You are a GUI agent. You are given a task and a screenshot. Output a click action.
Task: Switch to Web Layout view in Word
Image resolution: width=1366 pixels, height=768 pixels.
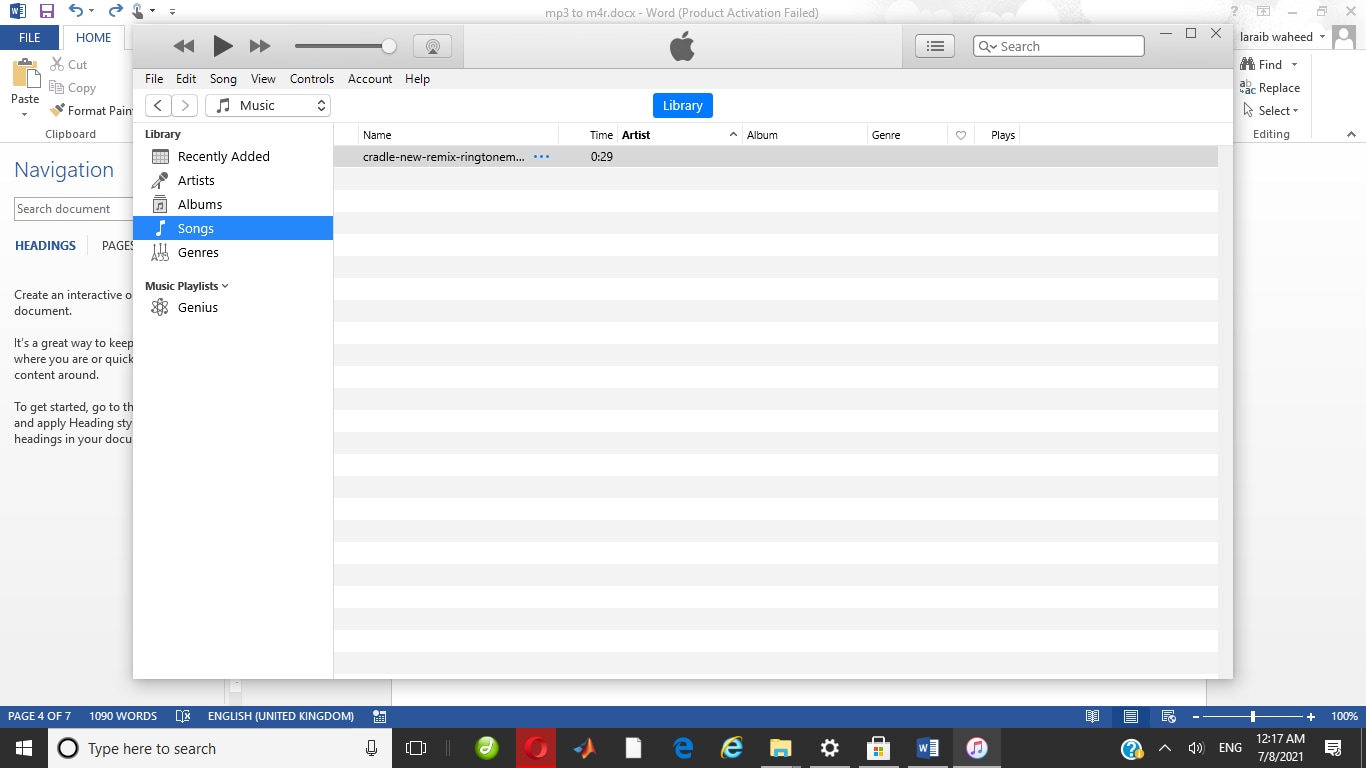click(x=1168, y=716)
